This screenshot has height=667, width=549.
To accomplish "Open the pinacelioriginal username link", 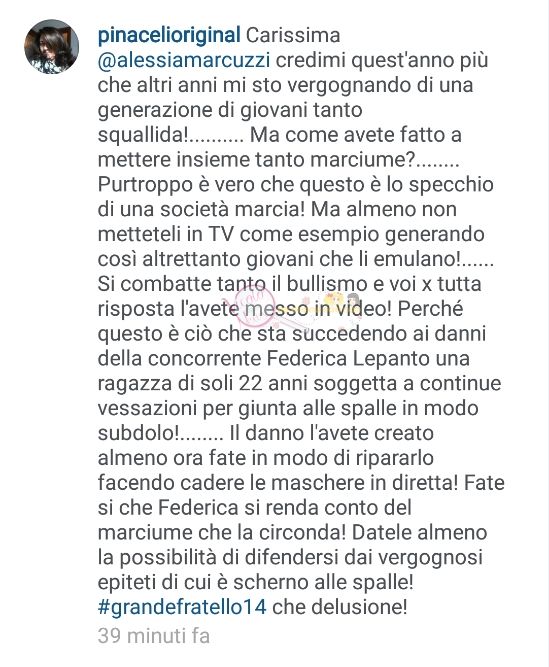I will pyautogui.click(x=169, y=36).
